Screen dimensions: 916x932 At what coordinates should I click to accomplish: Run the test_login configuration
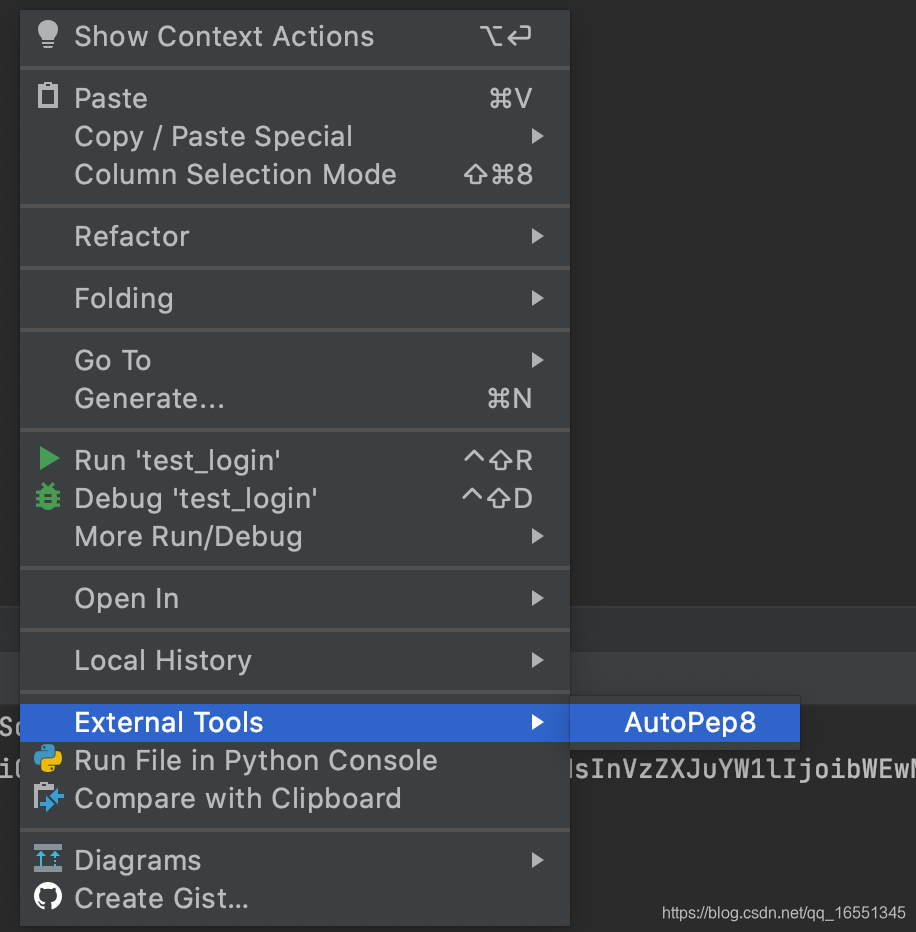[x=177, y=460]
